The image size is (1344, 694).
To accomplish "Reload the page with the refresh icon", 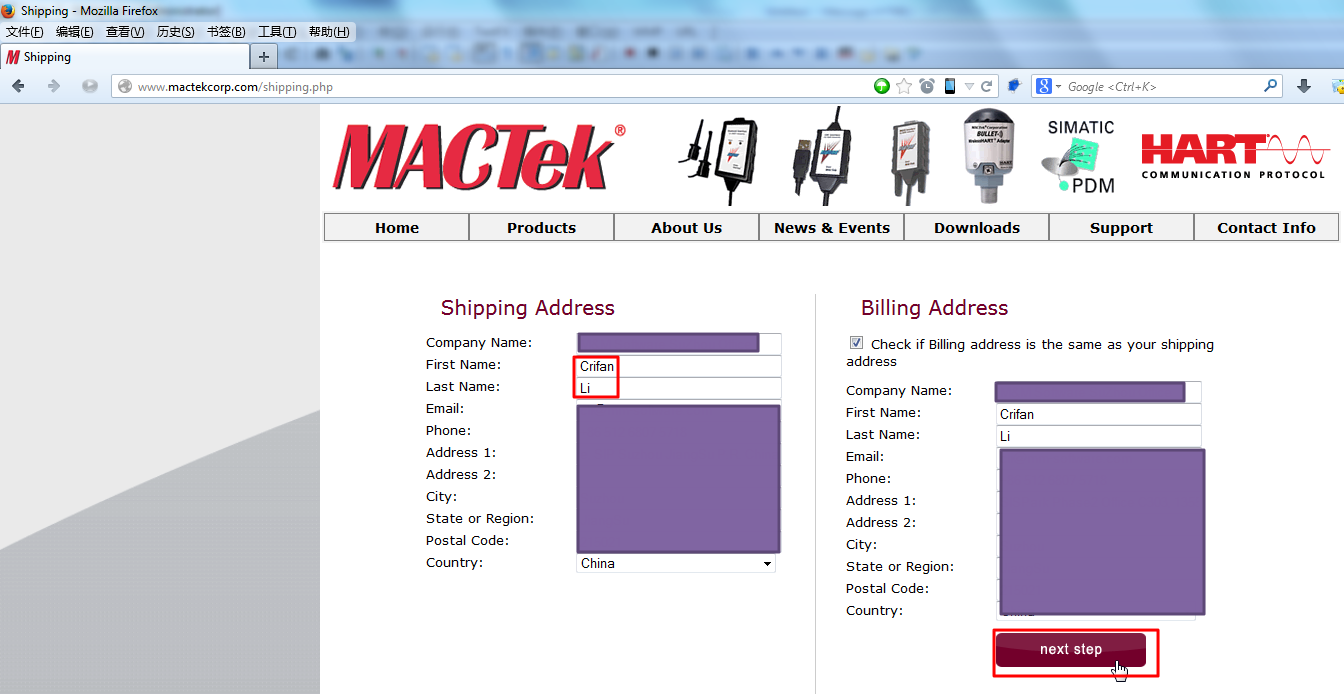I will pos(986,86).
